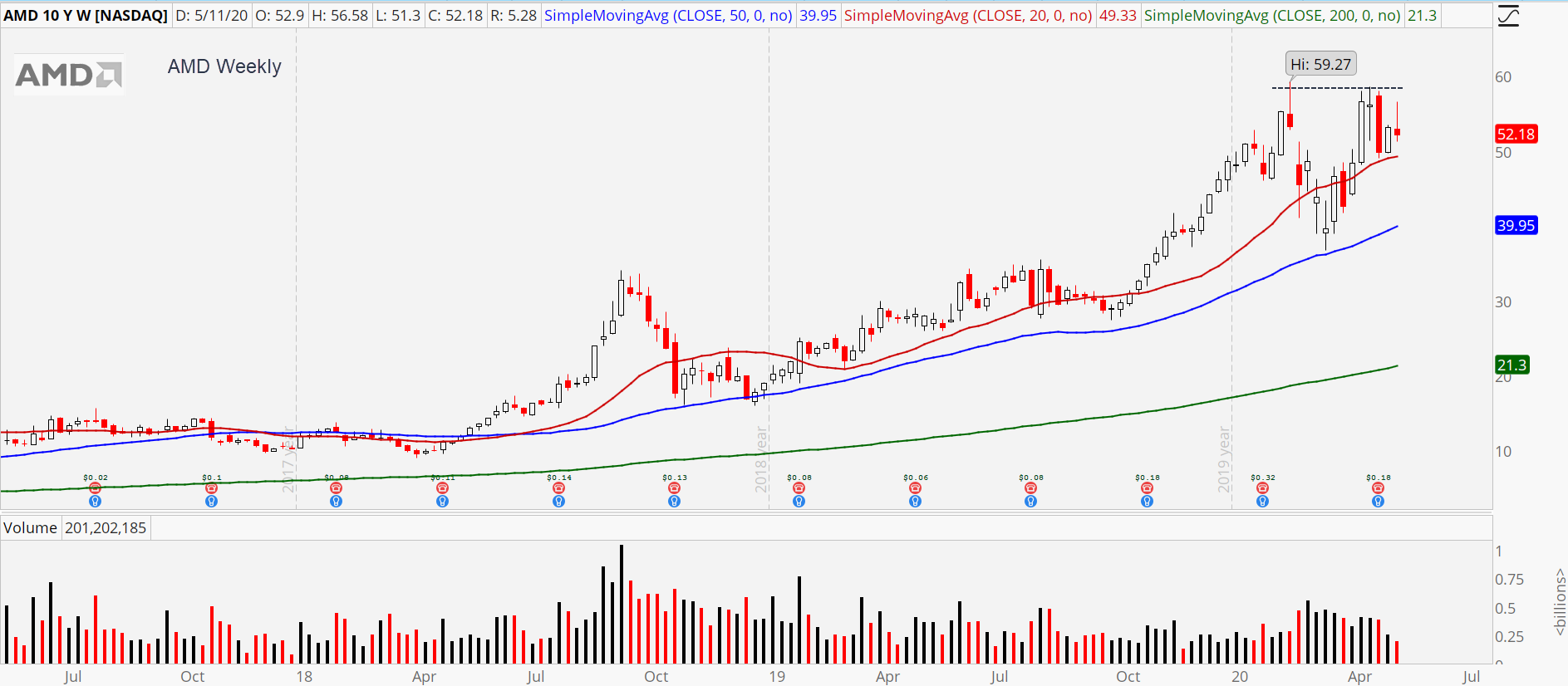Click the red earnings phone icon under $0.06
Image resolution: width=1568 pixels, height=686 pixels.
coord(915,488)
